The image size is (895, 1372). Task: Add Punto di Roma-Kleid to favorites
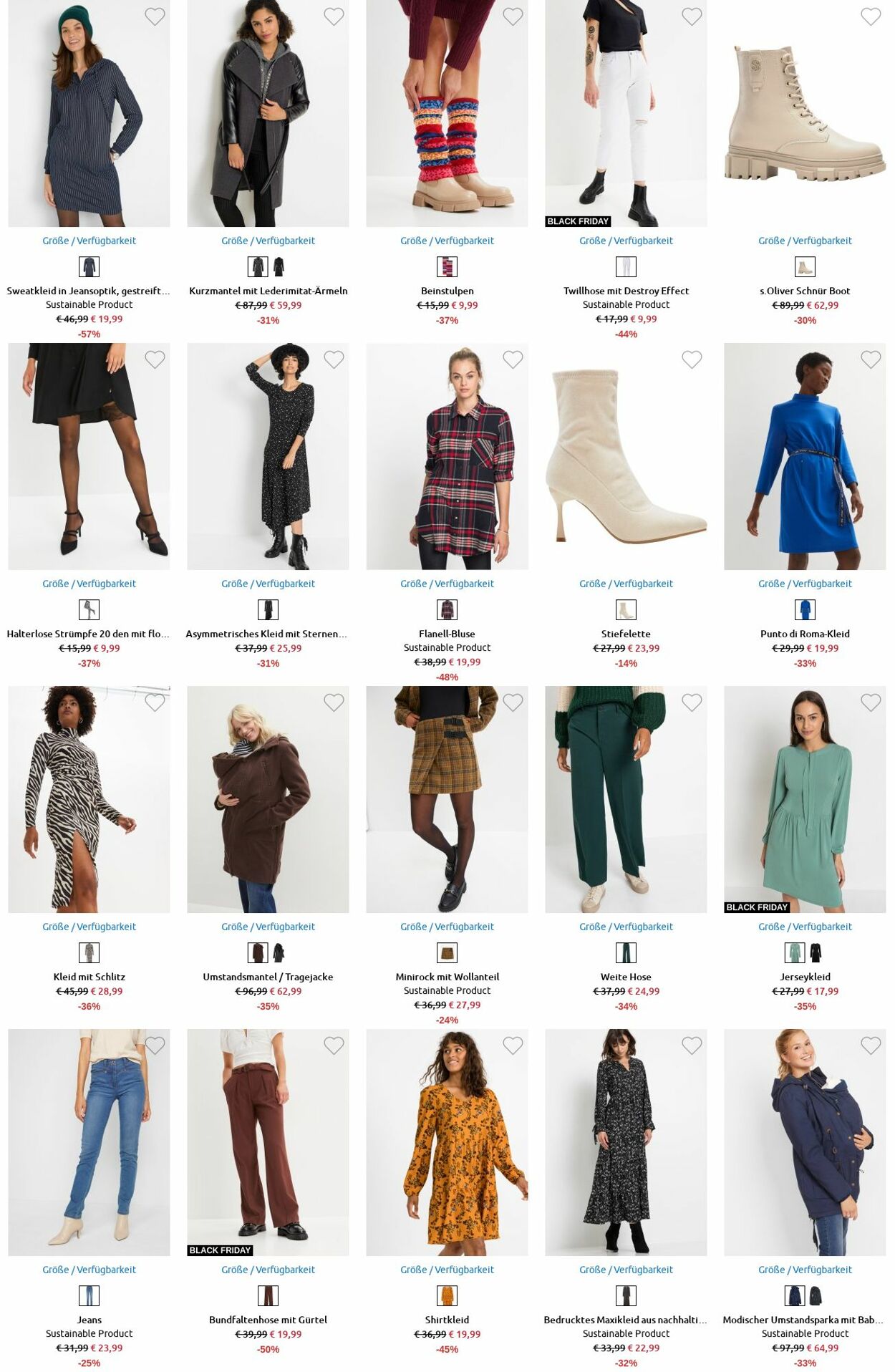tap(871, 359)
